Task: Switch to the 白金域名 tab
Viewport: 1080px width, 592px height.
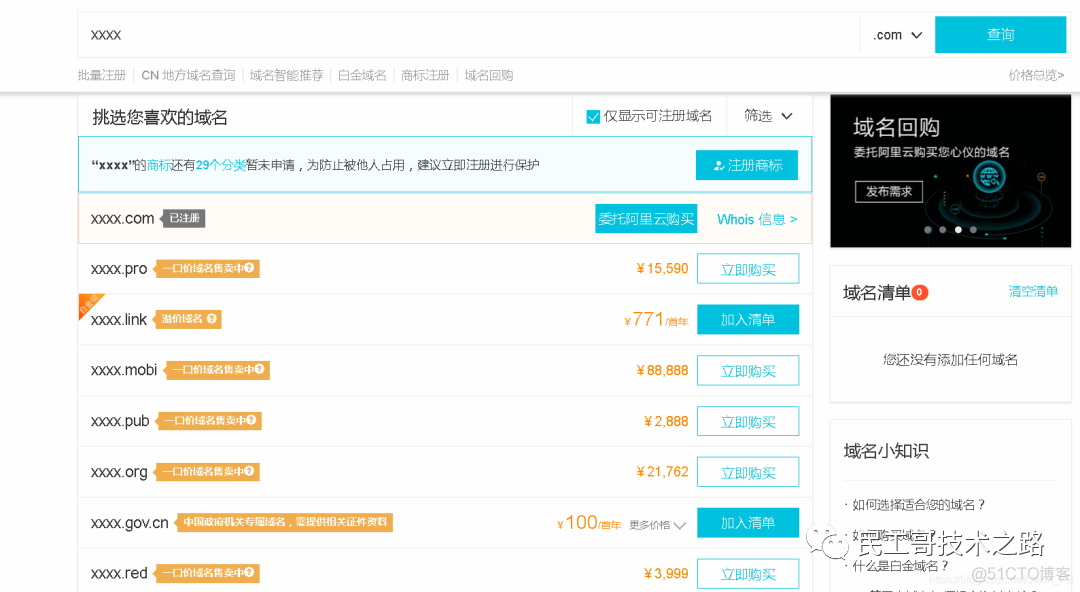Action: tap(361, 74)
